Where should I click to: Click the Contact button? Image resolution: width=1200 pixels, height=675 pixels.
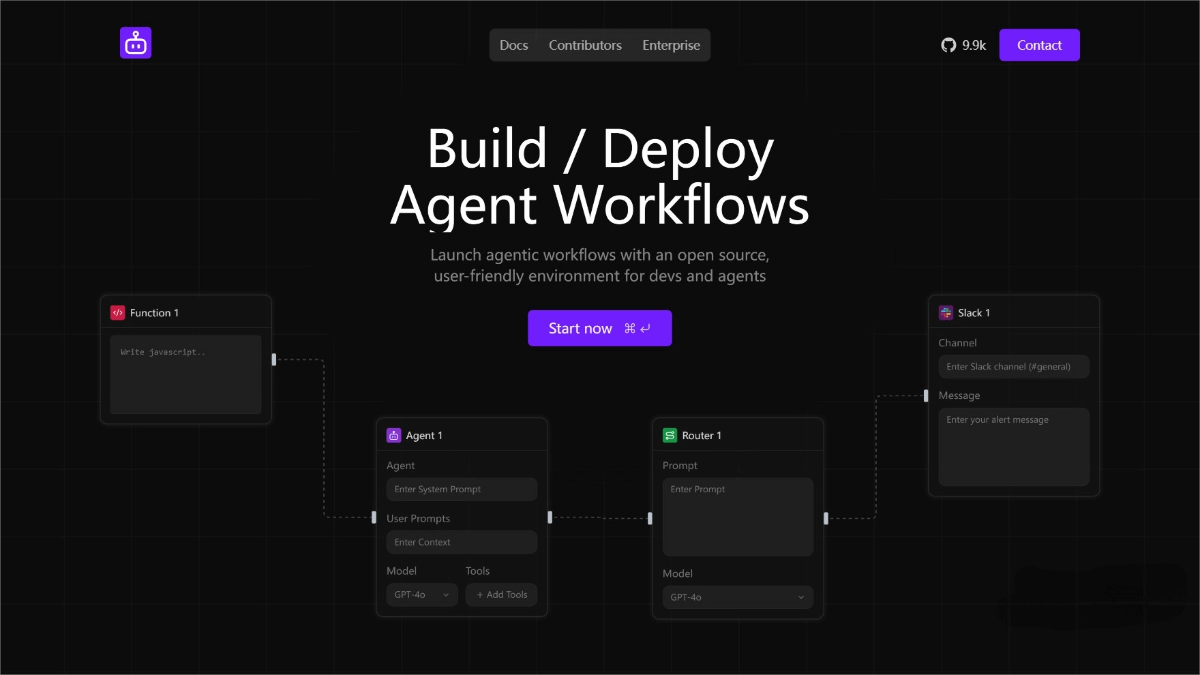(x=1039, y=44)
